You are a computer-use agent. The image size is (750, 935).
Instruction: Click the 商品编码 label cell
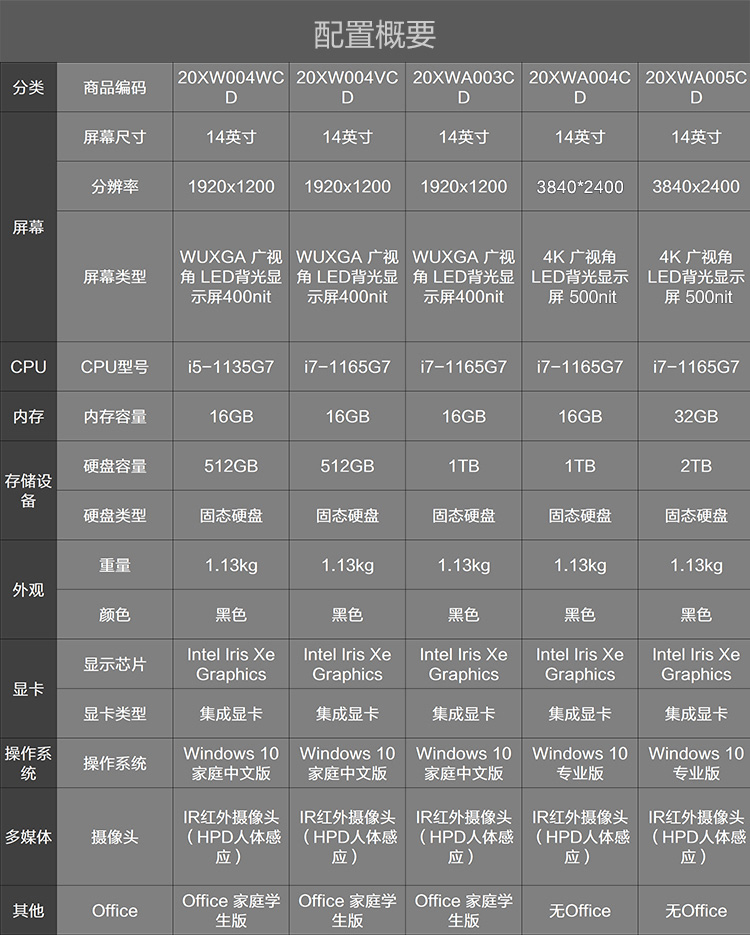[114, 87]
